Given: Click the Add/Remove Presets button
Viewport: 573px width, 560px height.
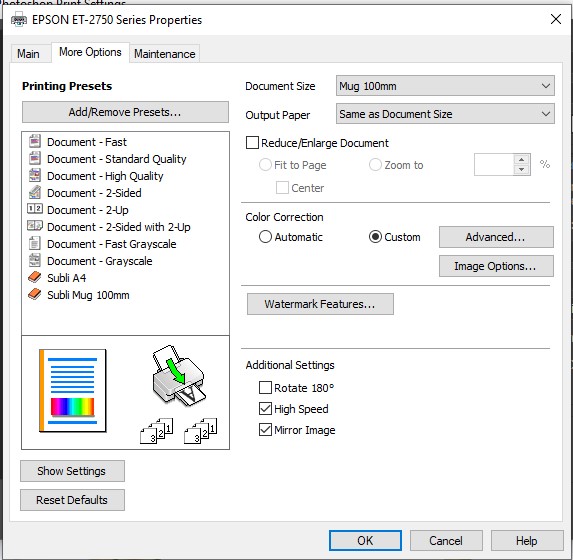Looking at the screenshot, I should coord(125,112).
